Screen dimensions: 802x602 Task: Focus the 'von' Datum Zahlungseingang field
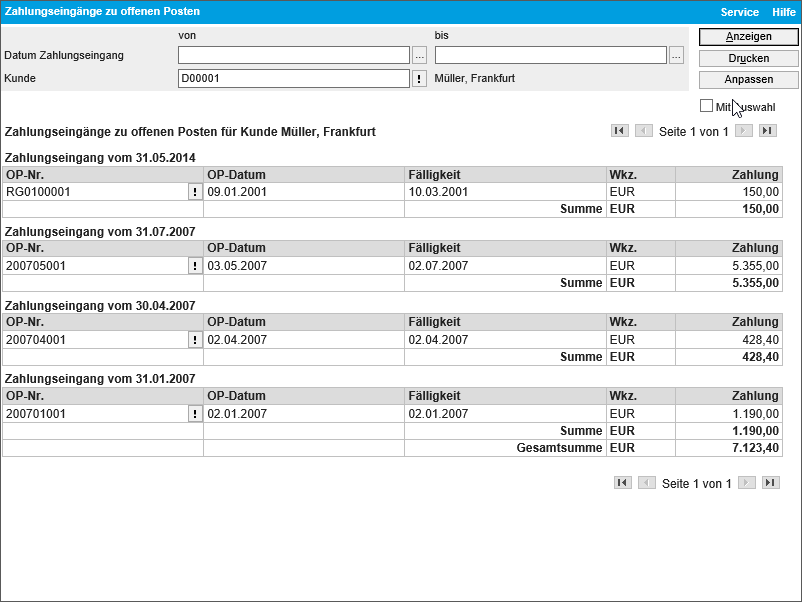click(293, 55)
